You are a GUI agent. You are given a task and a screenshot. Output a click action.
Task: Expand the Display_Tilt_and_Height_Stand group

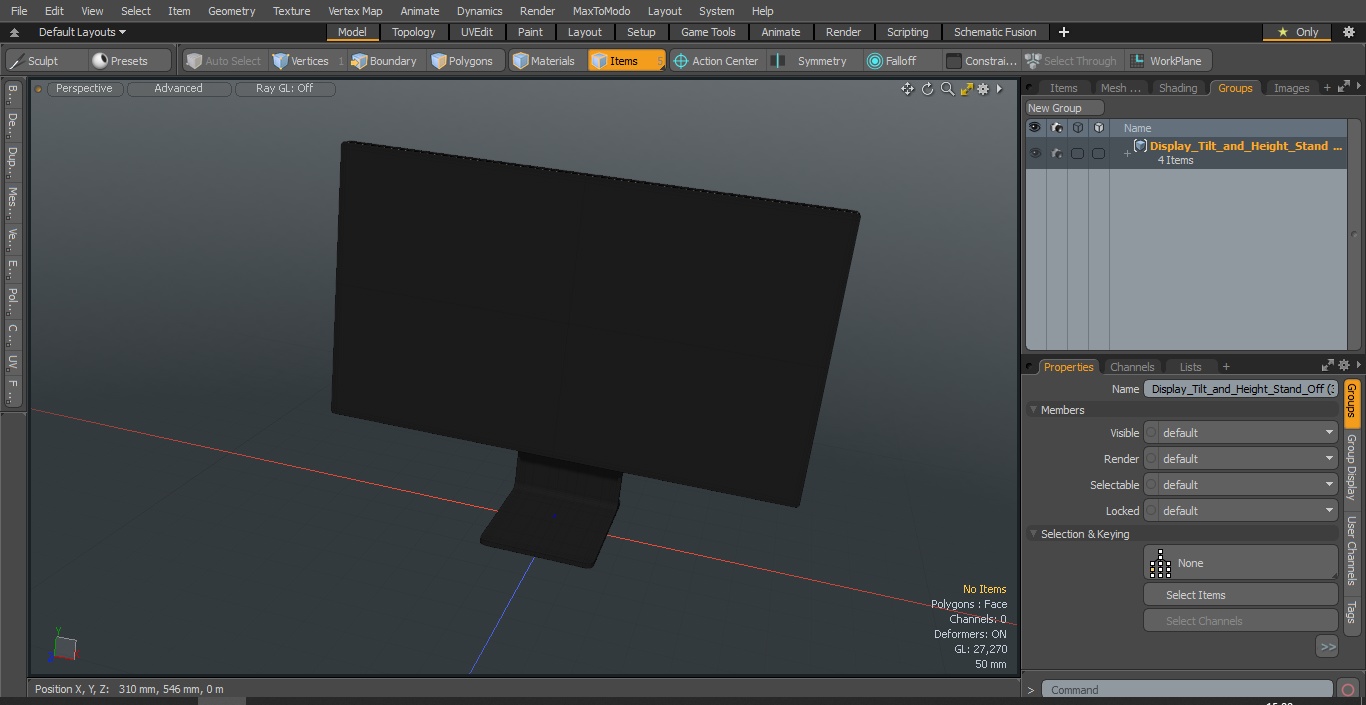(x=1127, y=153)
